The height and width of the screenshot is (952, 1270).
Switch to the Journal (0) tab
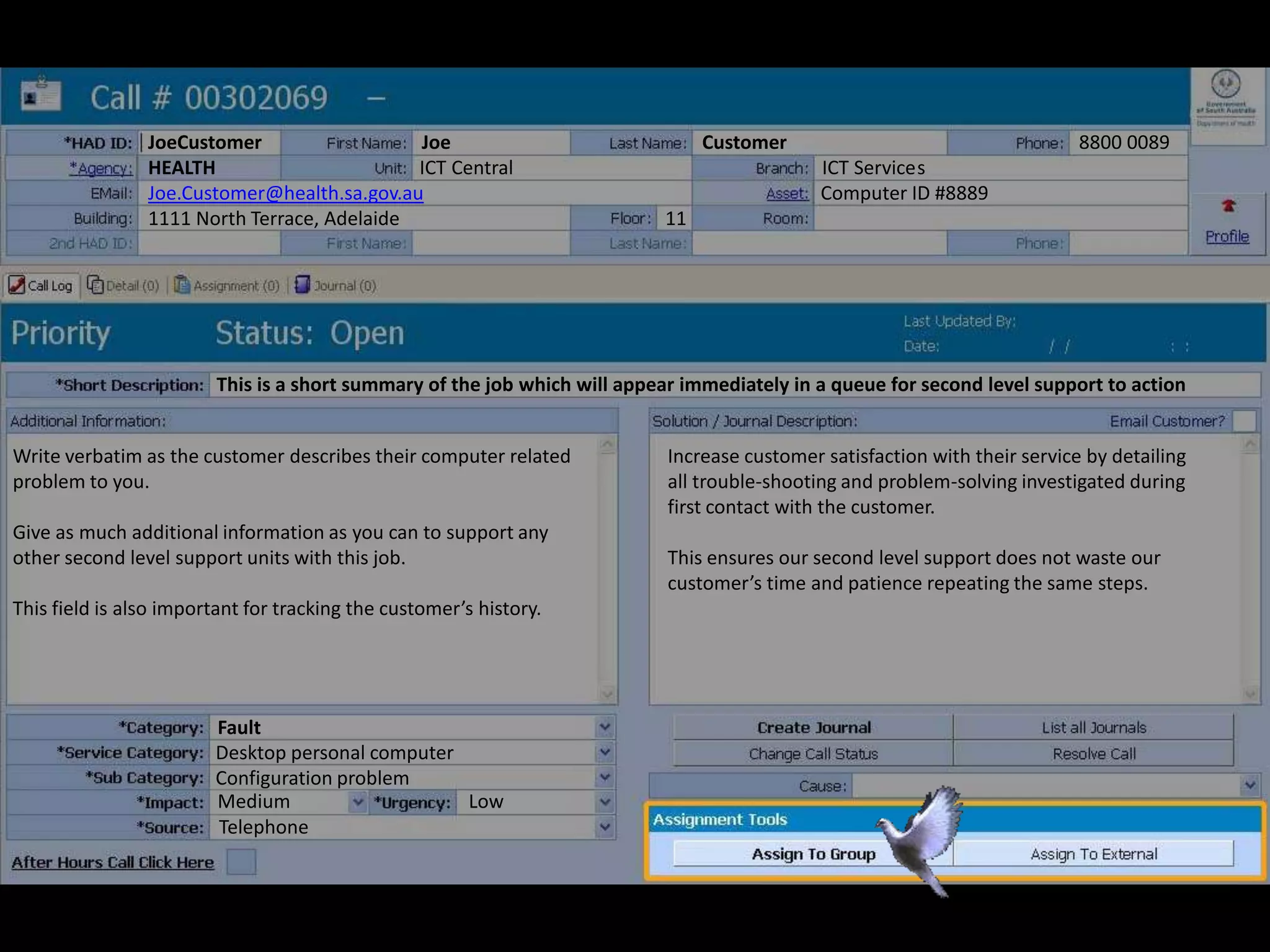[344, 286]
